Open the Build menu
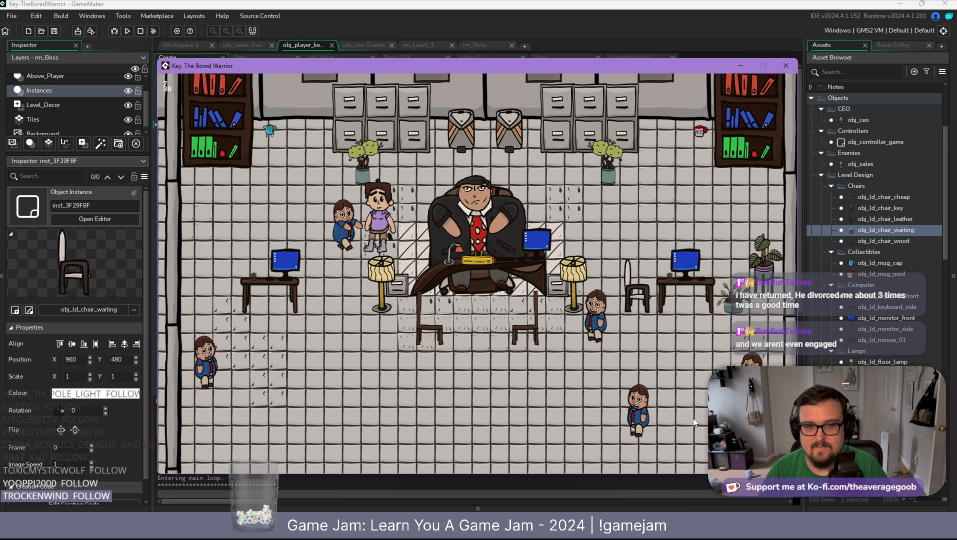The height and width of the screenshot is (540, 957). coord(60,16)
